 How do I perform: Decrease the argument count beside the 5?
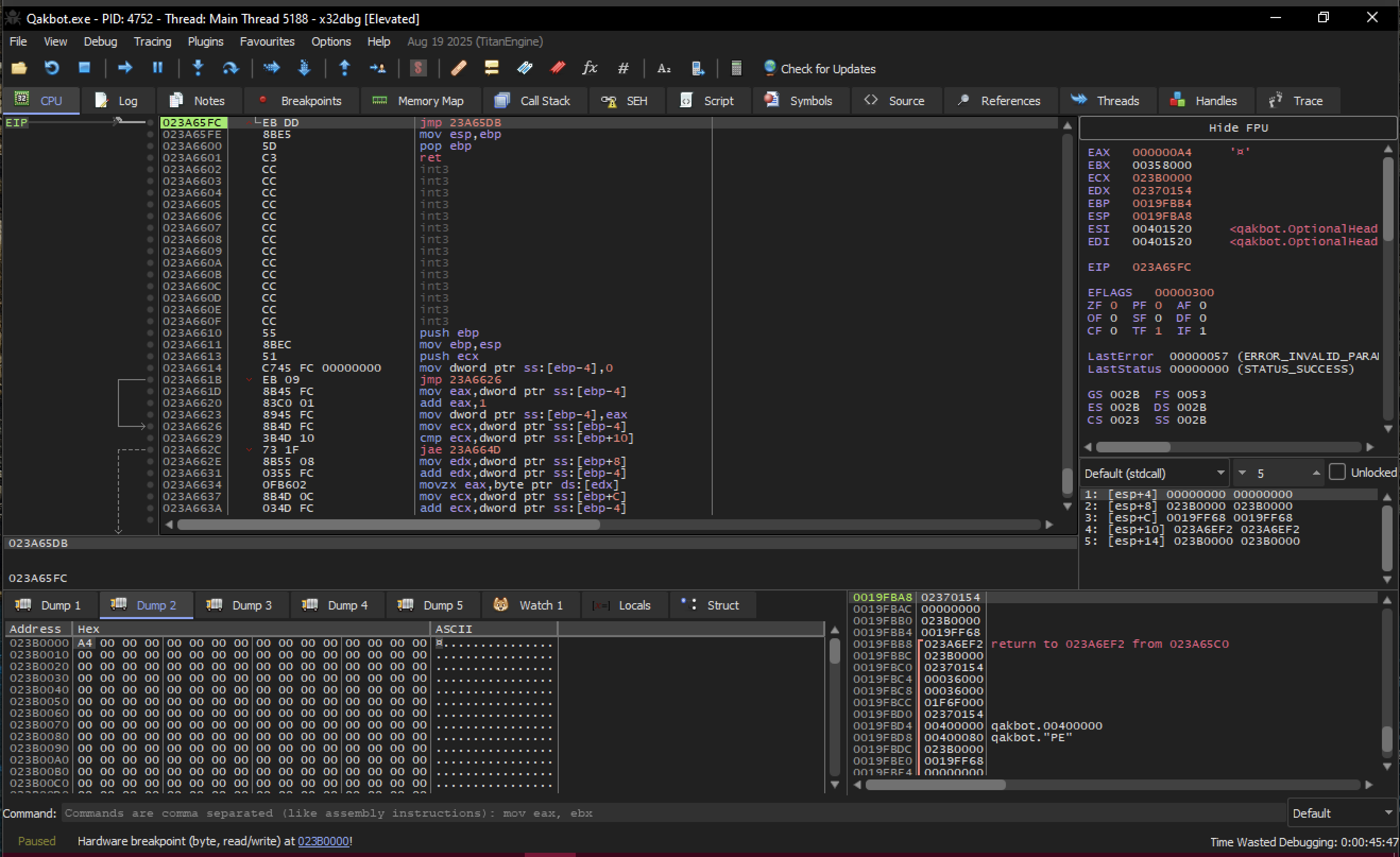[1242, 473]
